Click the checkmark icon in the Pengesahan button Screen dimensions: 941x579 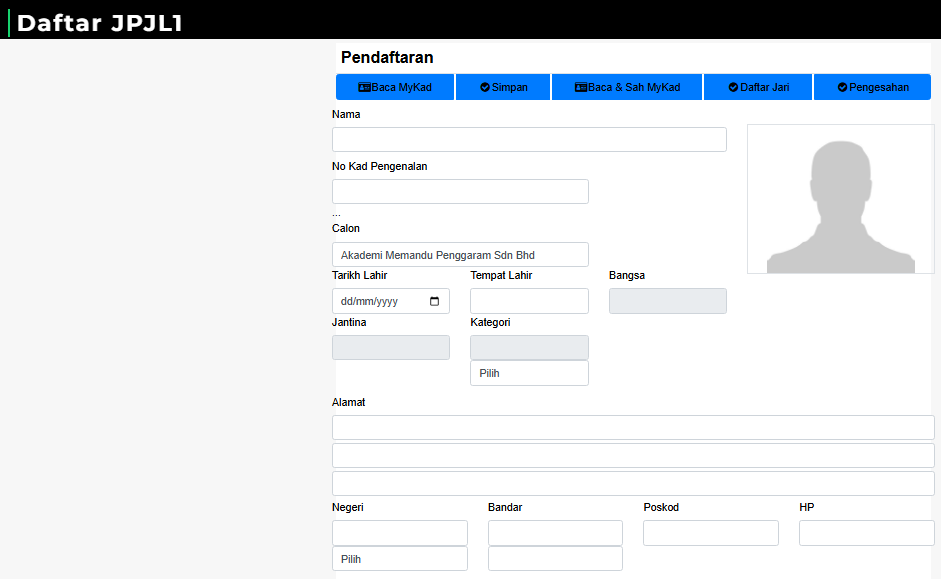(x=843, y=88)
